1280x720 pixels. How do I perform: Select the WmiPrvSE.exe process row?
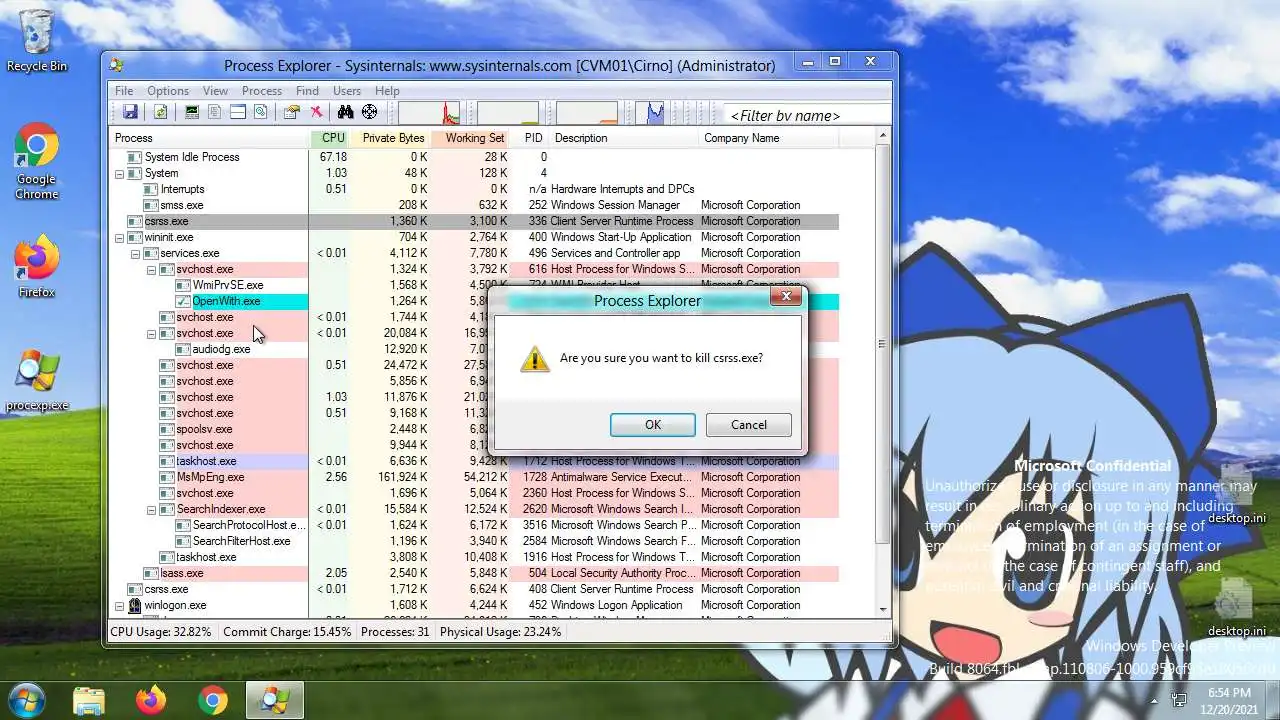point(474,285)
